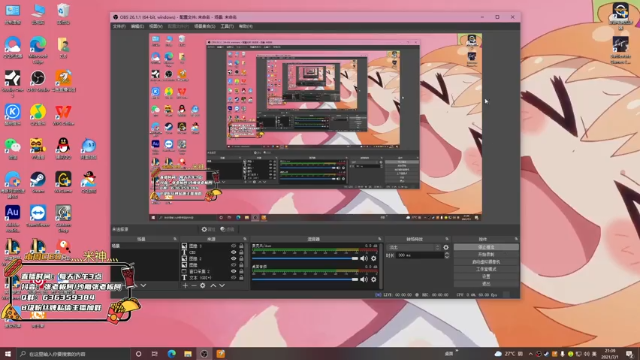
Task: Open the 帮助(H) menu
Action: pyautogui.click(x=246, y=26)
